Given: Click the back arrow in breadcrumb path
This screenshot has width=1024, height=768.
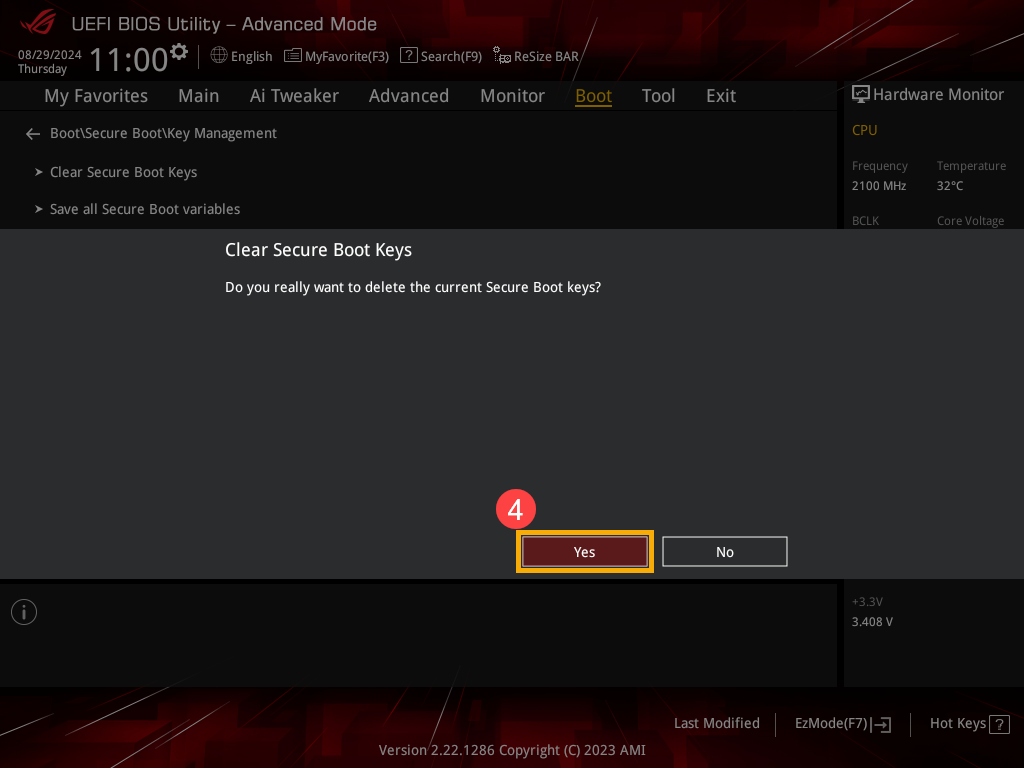Looking at the screenshot, I should [x=33, y=134].
